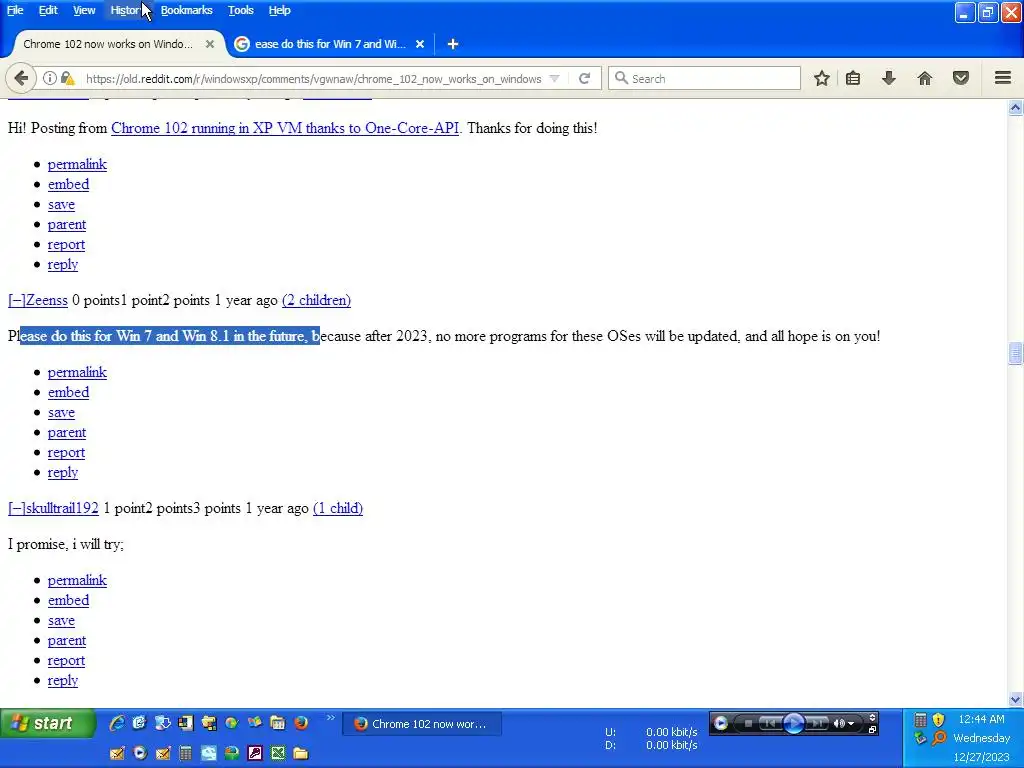Launch Internet Explorer from quick launch
1024x768 pixels.
(x=117, y=723)
